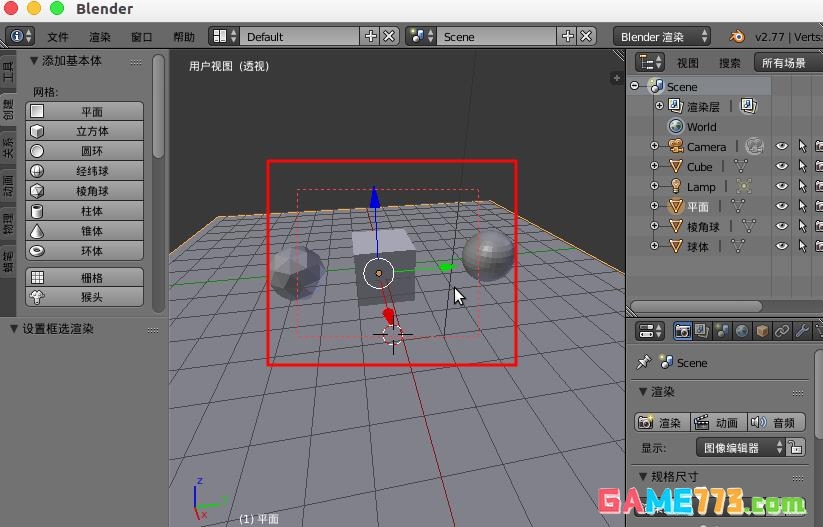Add a new scene
This screenshot has height=527, width=823.
(x=567, y=36)
